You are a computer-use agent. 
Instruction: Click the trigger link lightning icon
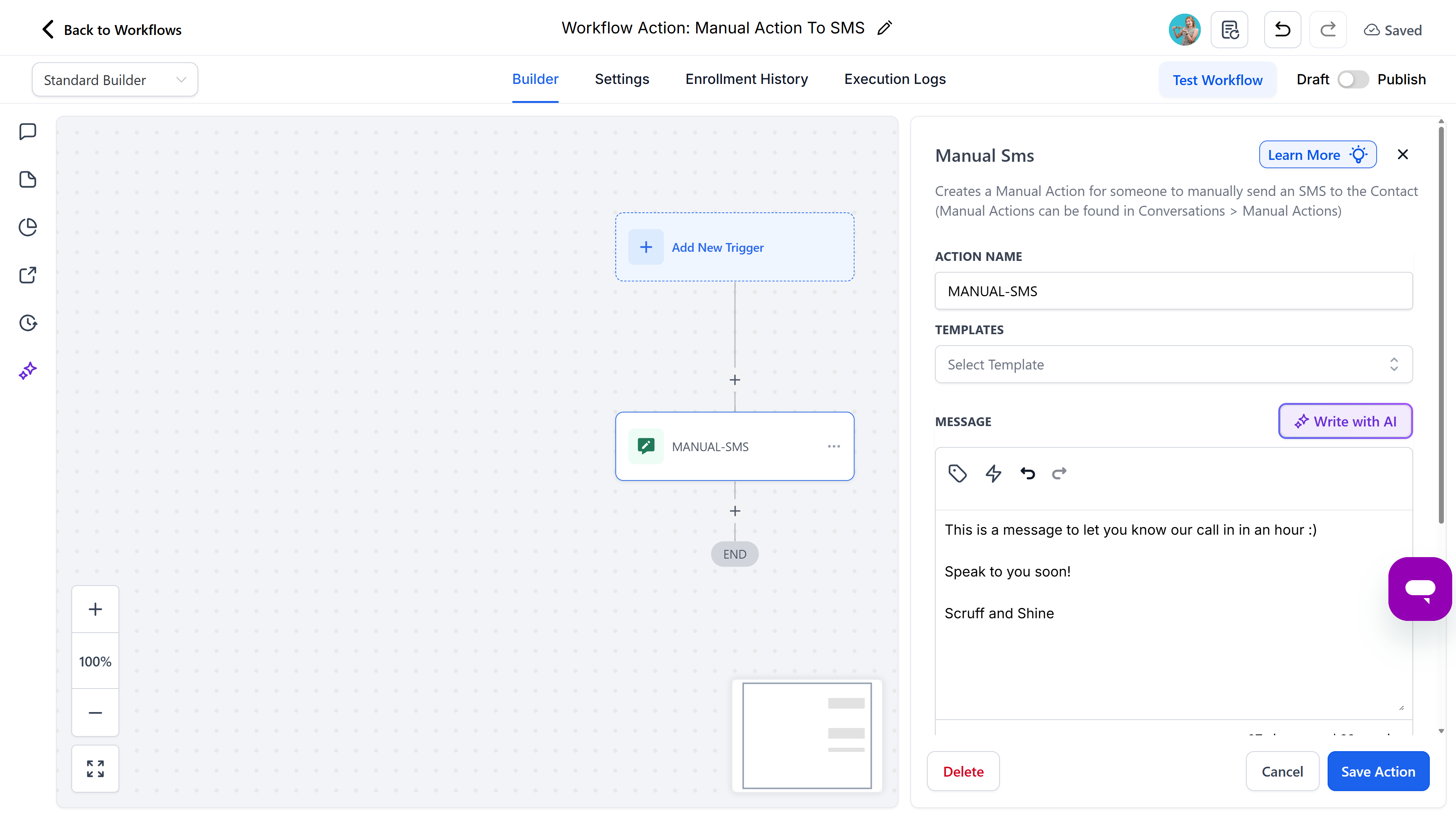994,474
